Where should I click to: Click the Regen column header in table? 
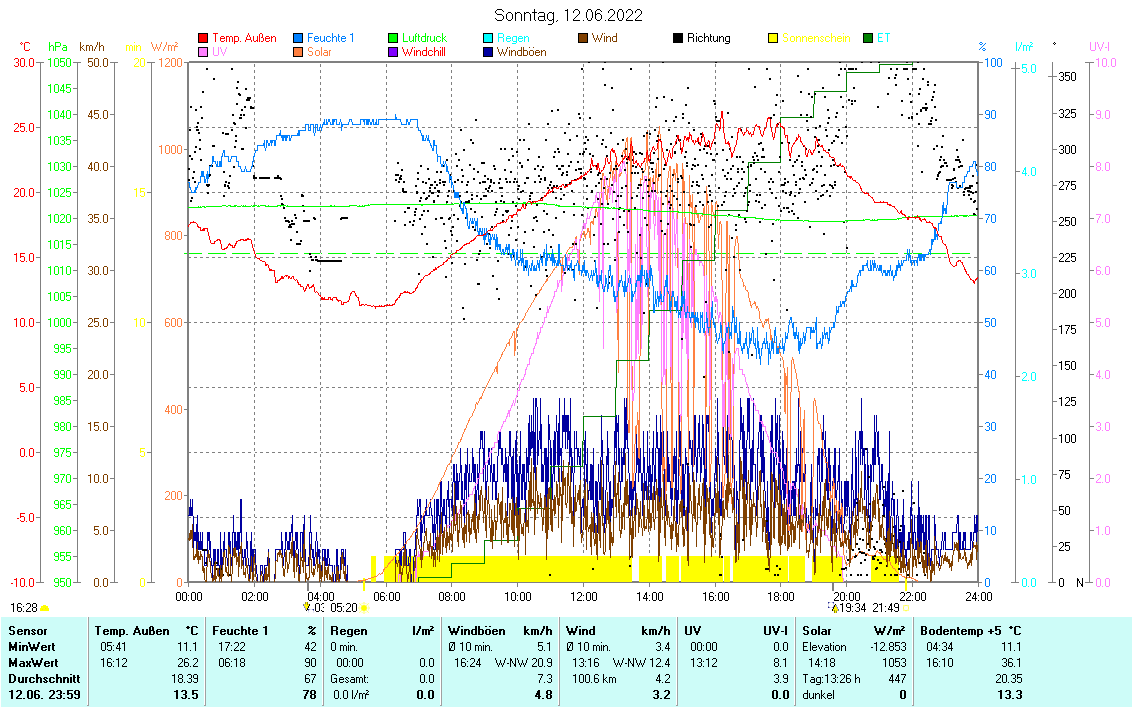point(349,631)
